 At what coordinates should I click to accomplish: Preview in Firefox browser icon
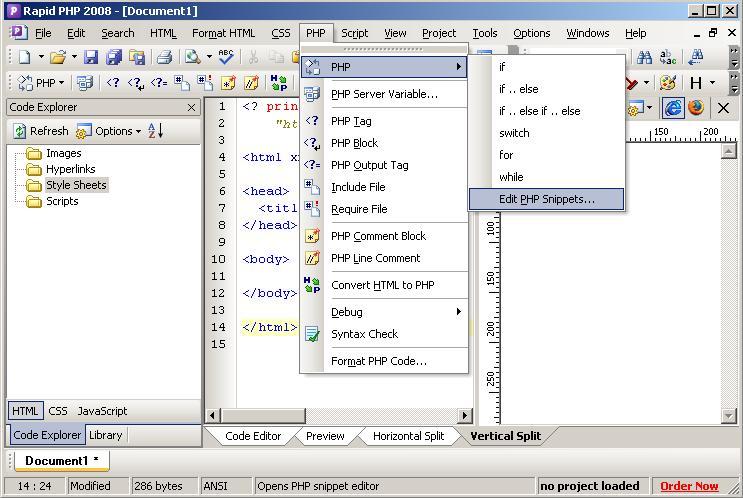point(696,108)
